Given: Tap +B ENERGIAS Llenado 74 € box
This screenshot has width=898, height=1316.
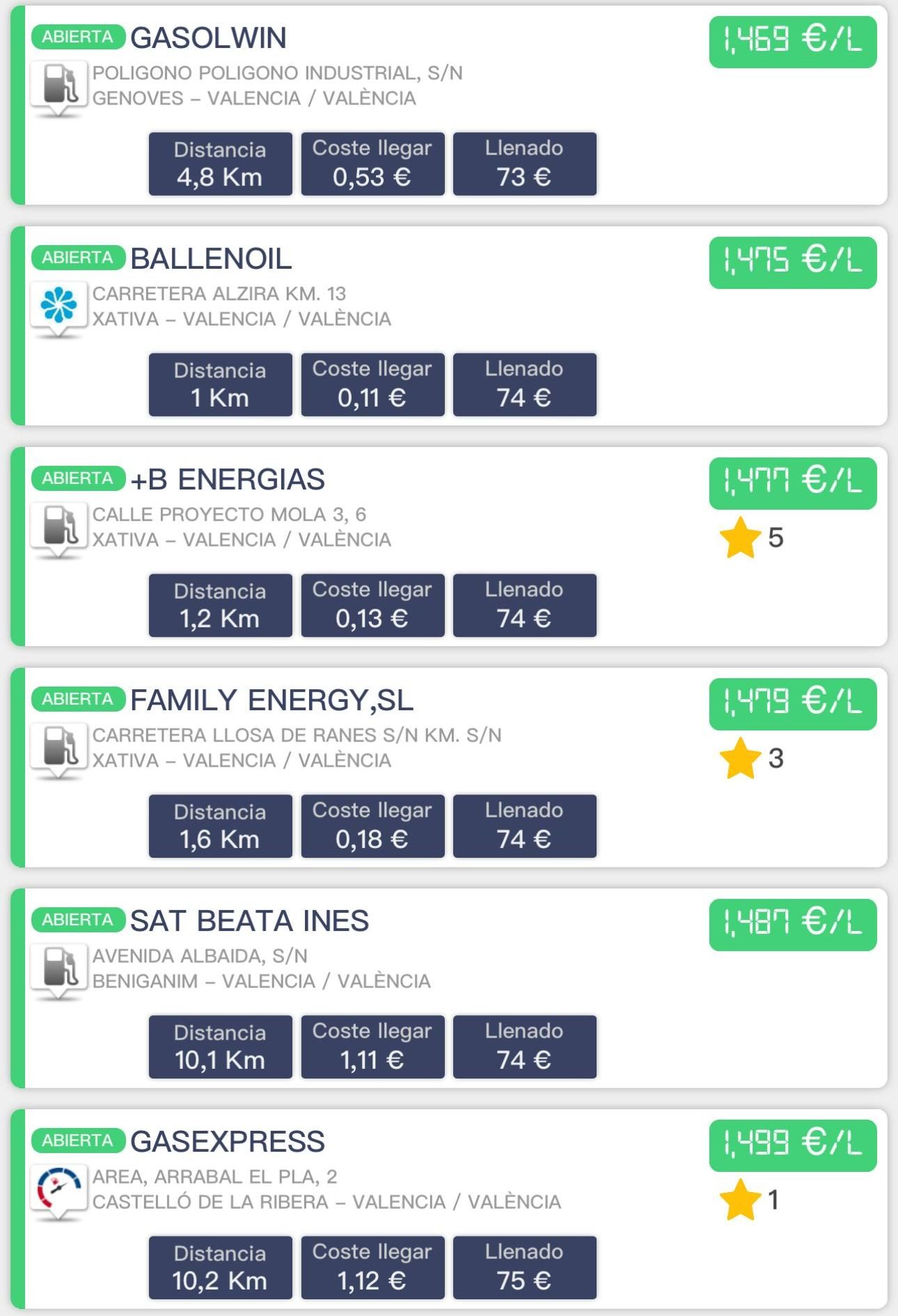Looking at the screenshot, I should point(525,605).
